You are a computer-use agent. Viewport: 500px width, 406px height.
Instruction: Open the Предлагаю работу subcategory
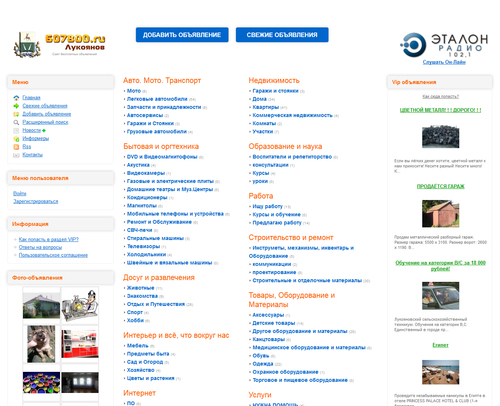pyautogui.click(x=277, y=223)
